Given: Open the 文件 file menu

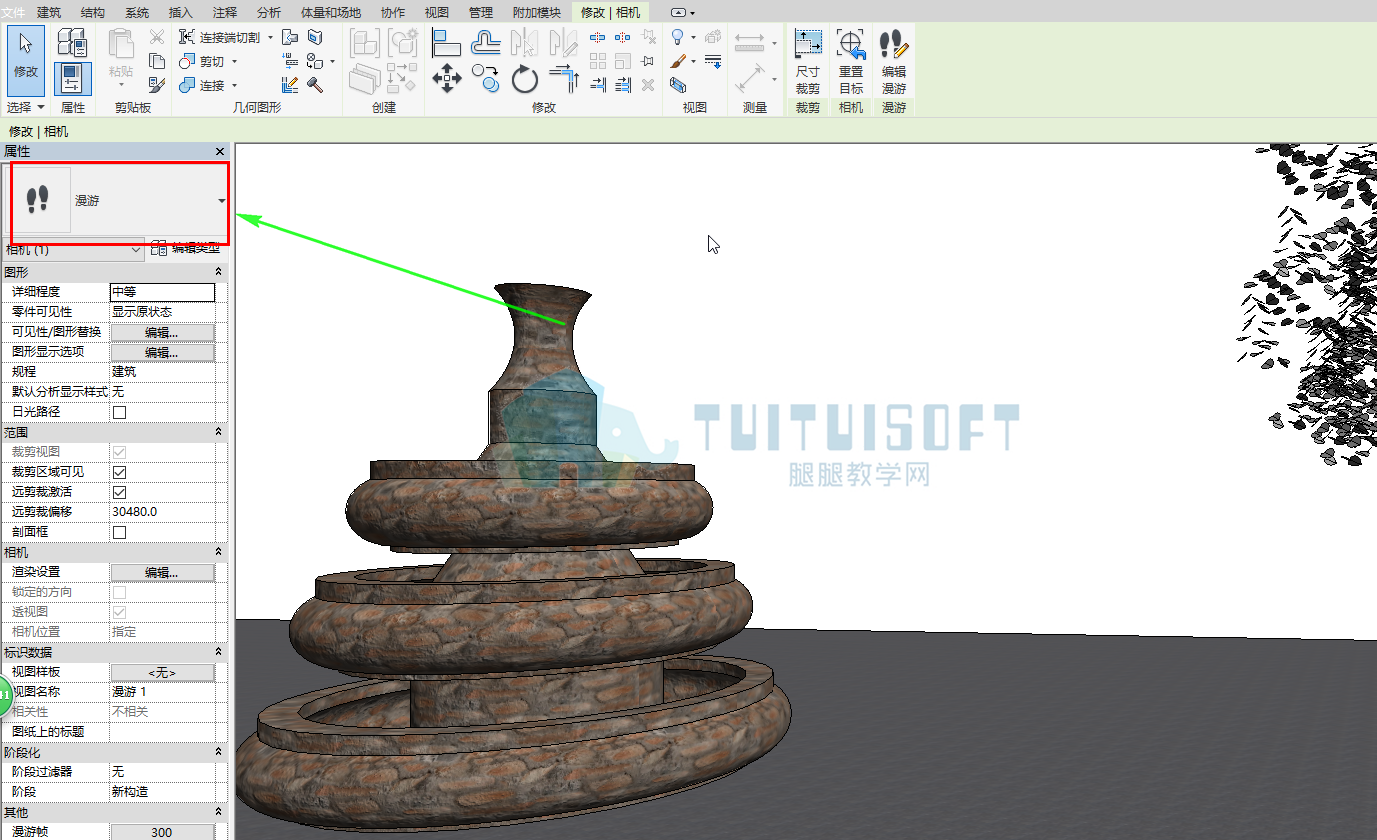Looking at the screenshot, I should click(x=13, y=12).
